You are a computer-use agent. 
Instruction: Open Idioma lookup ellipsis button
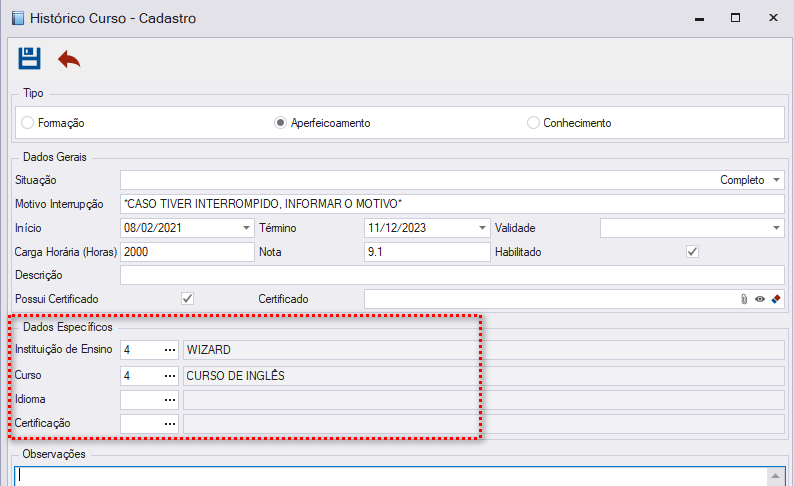click(170, 400)
